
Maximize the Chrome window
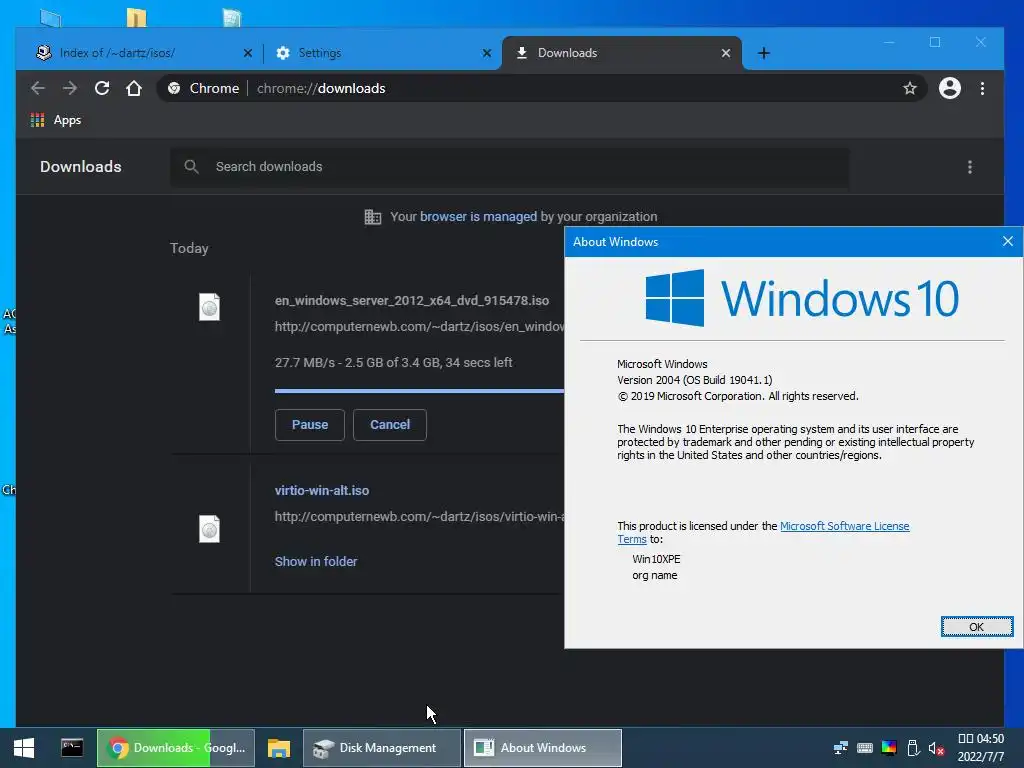coord(935,42)
